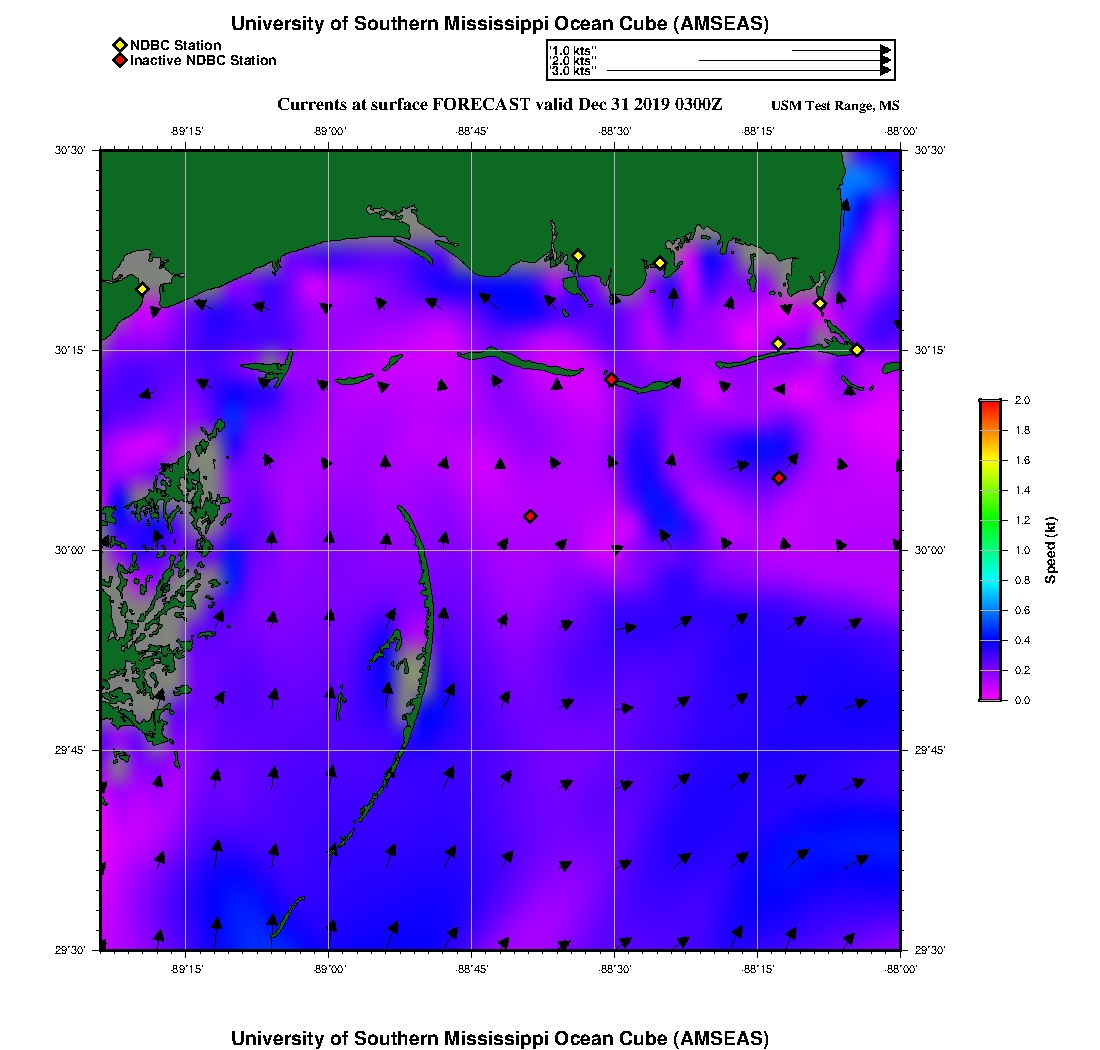This screenshot has height=1050, width=1100.
Task: Click the southernmost red inactive station marker
Action: coord(530,516)
